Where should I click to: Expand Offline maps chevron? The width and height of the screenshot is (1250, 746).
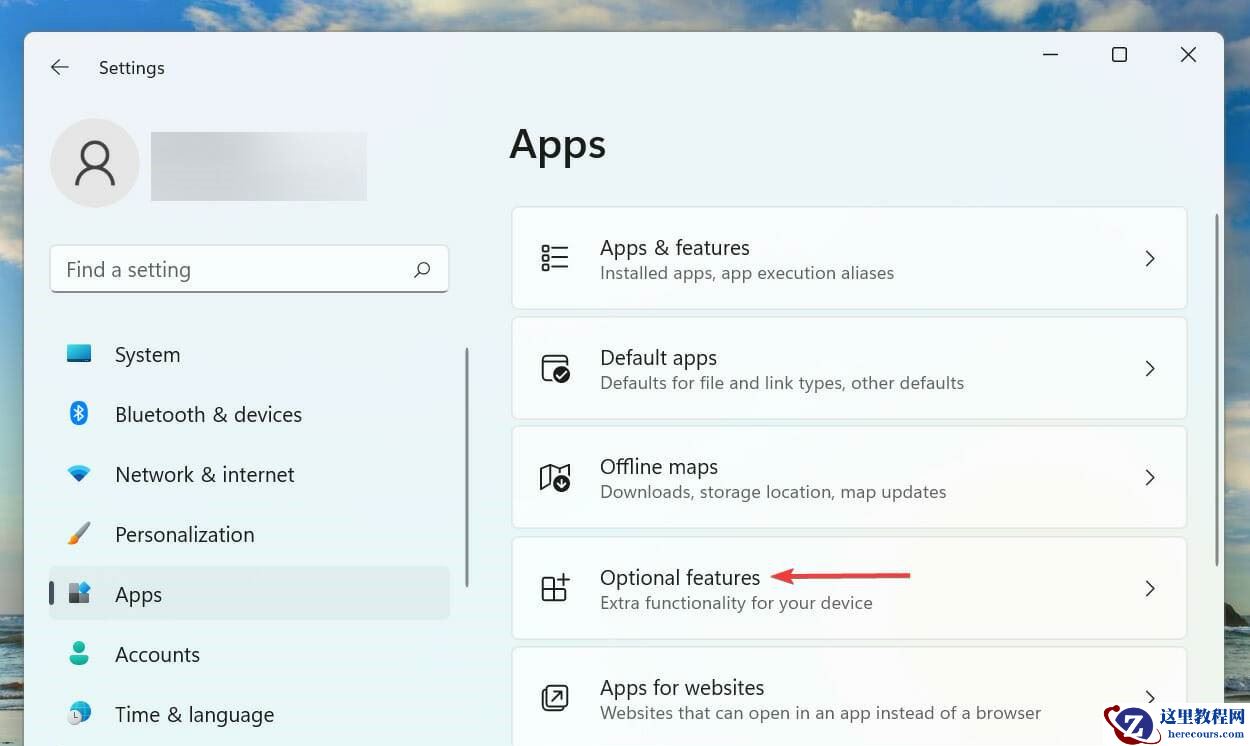click(x=1150, y=477)
